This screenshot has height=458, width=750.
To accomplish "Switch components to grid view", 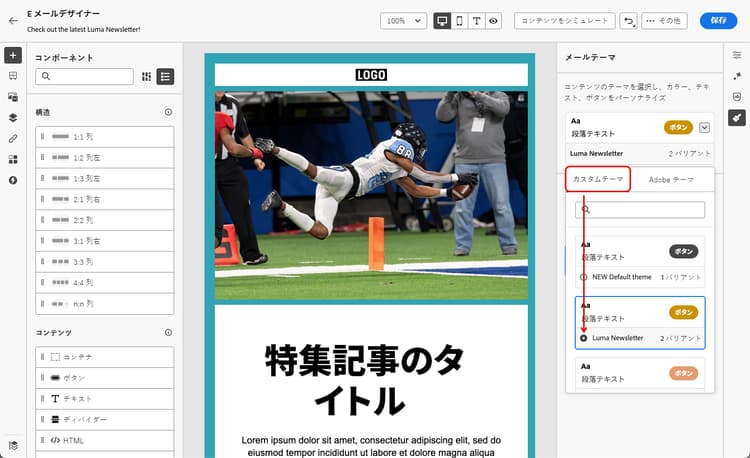I will coord(146,76).
